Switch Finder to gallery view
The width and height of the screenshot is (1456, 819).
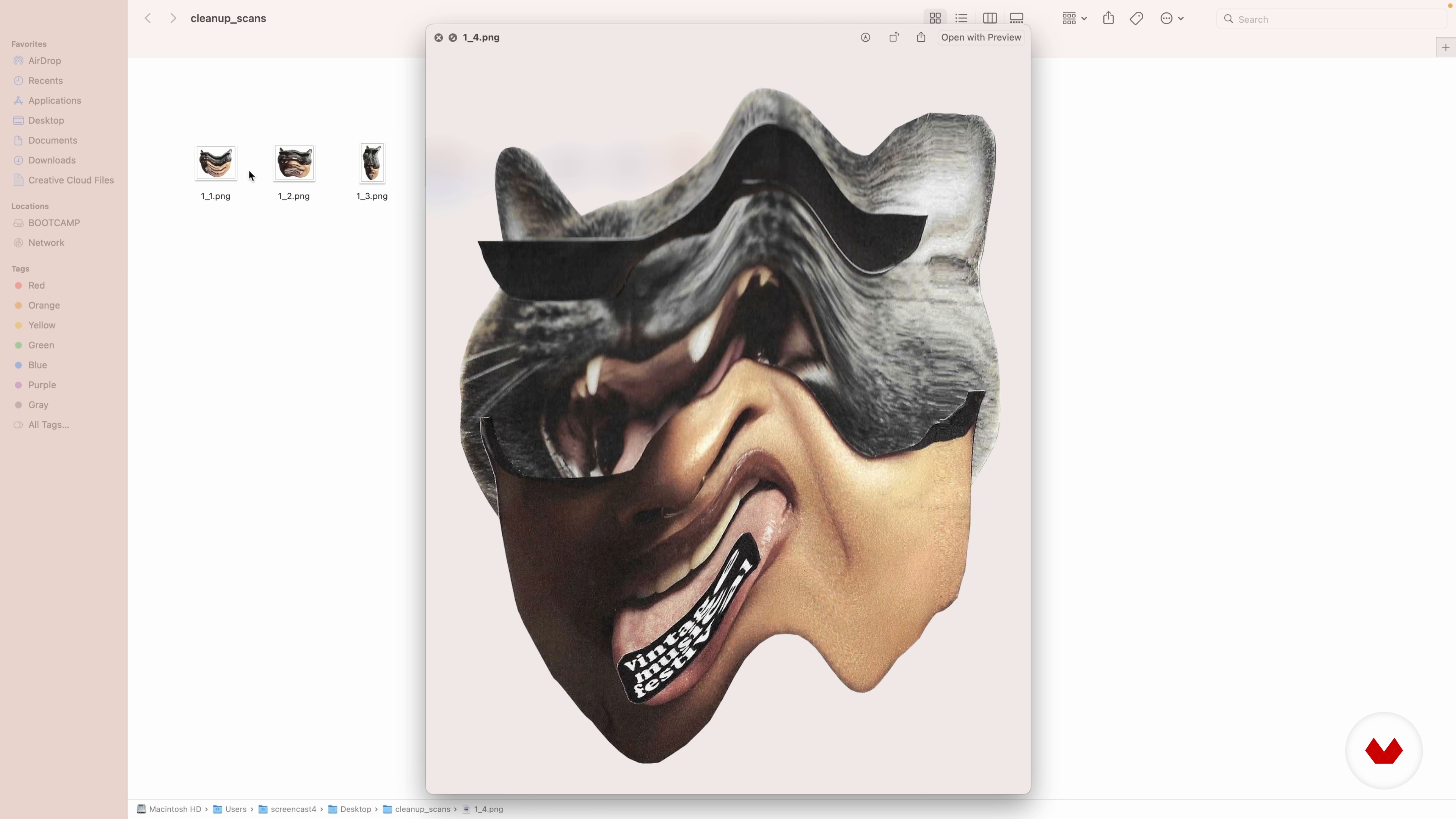click(x=1016, y=19)
